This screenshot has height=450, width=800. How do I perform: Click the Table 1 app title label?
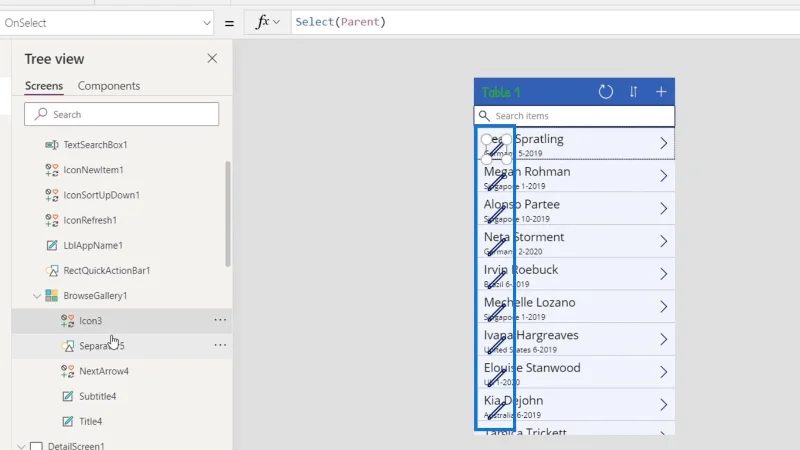pos(501,92)
